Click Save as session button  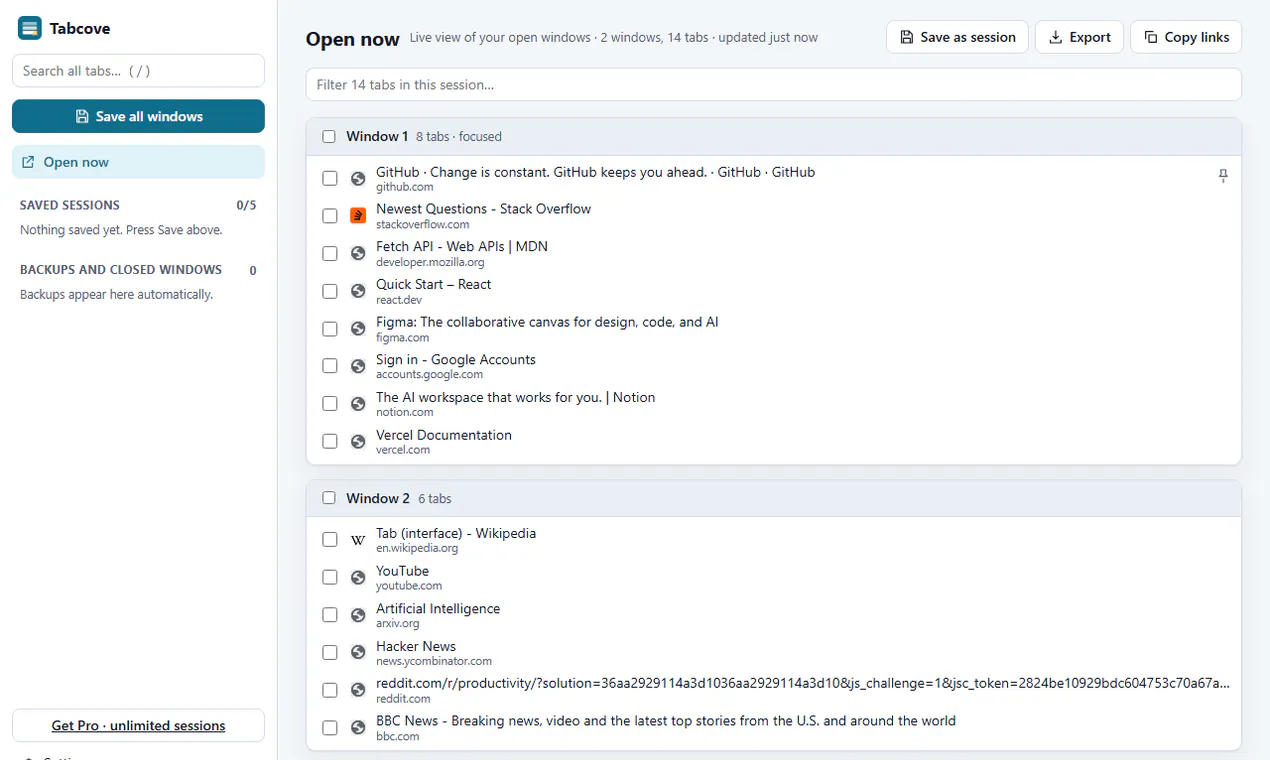point(957,37)
